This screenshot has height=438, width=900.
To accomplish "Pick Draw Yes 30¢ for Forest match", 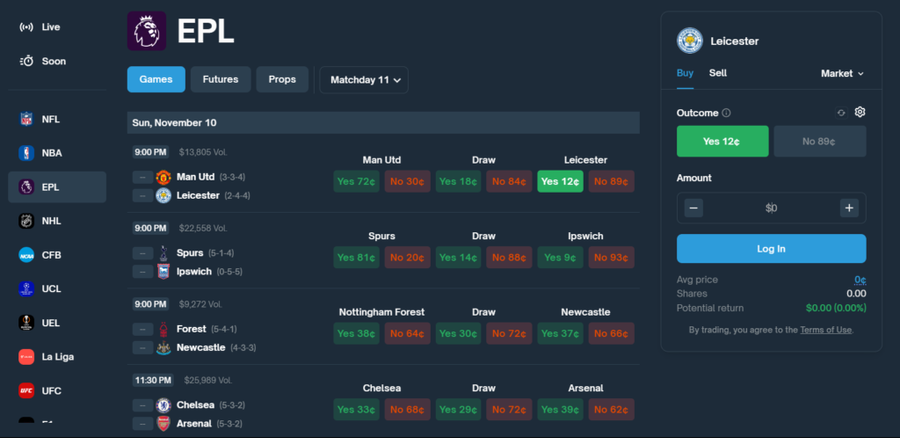I will (458, 334).
